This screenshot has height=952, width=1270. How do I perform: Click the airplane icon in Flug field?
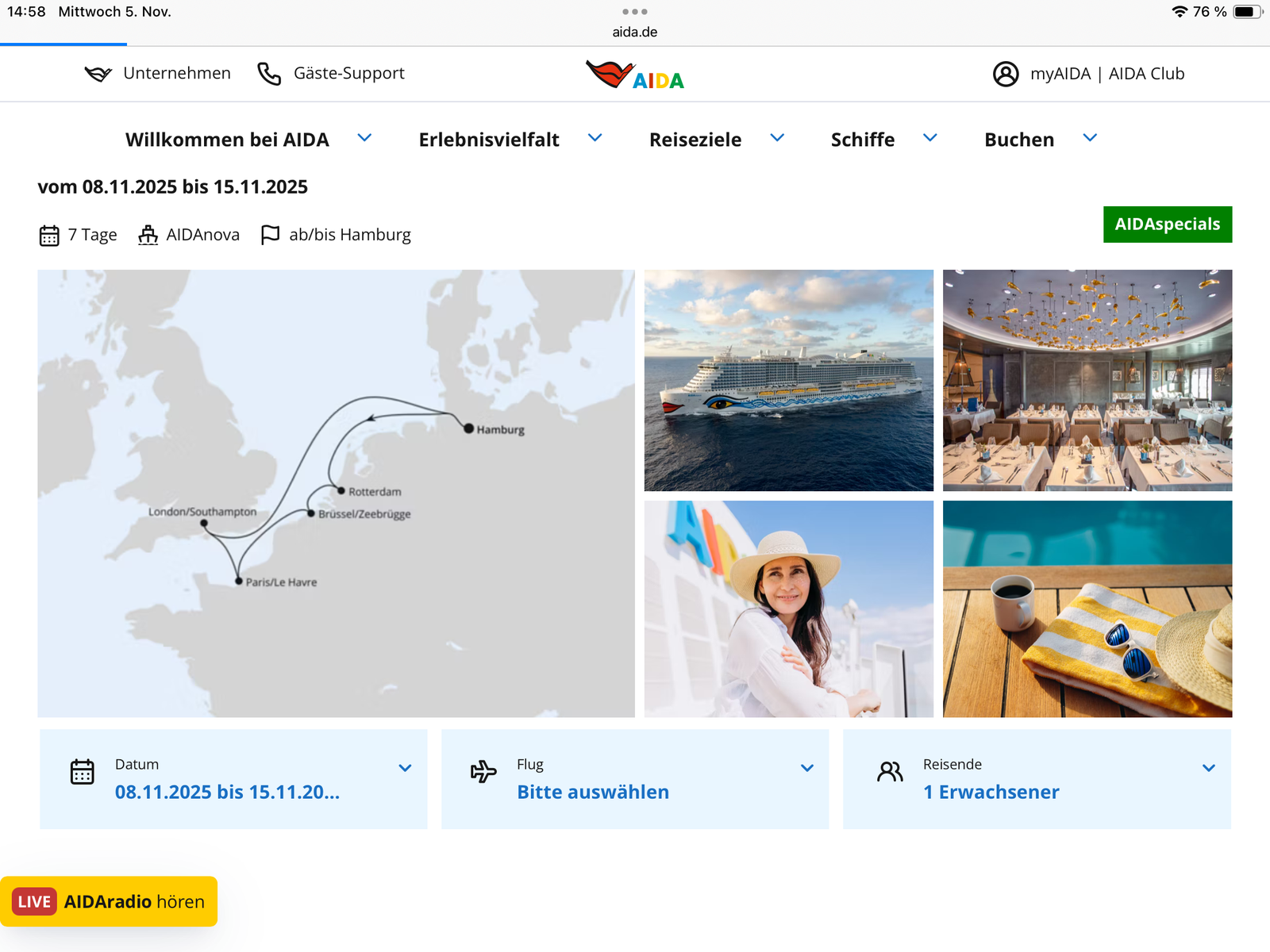pyautogui.click(x=483, y=770)
